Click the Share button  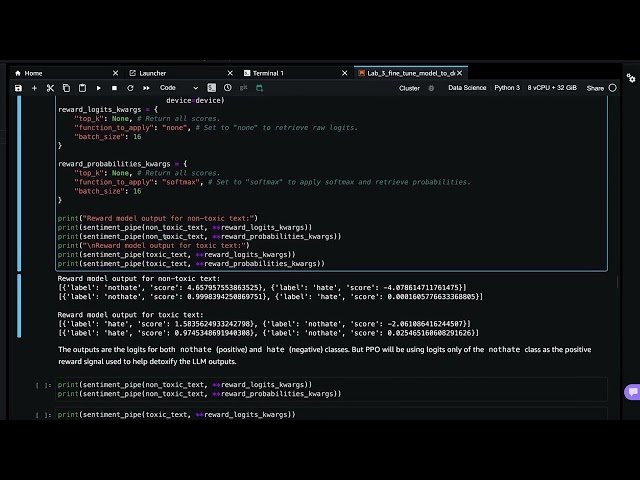[x=595, y=88]
